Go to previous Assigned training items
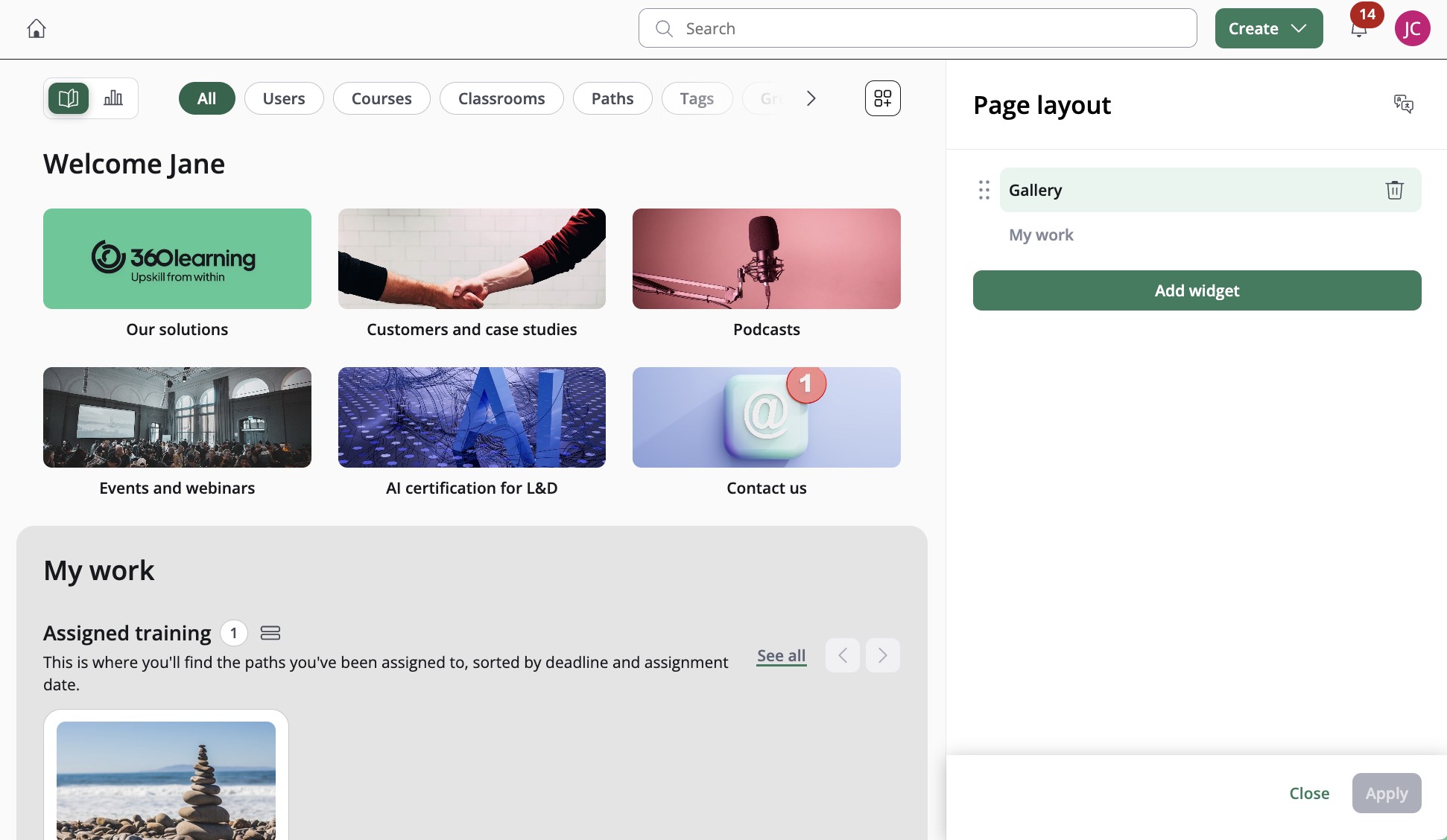 point(843,655)
